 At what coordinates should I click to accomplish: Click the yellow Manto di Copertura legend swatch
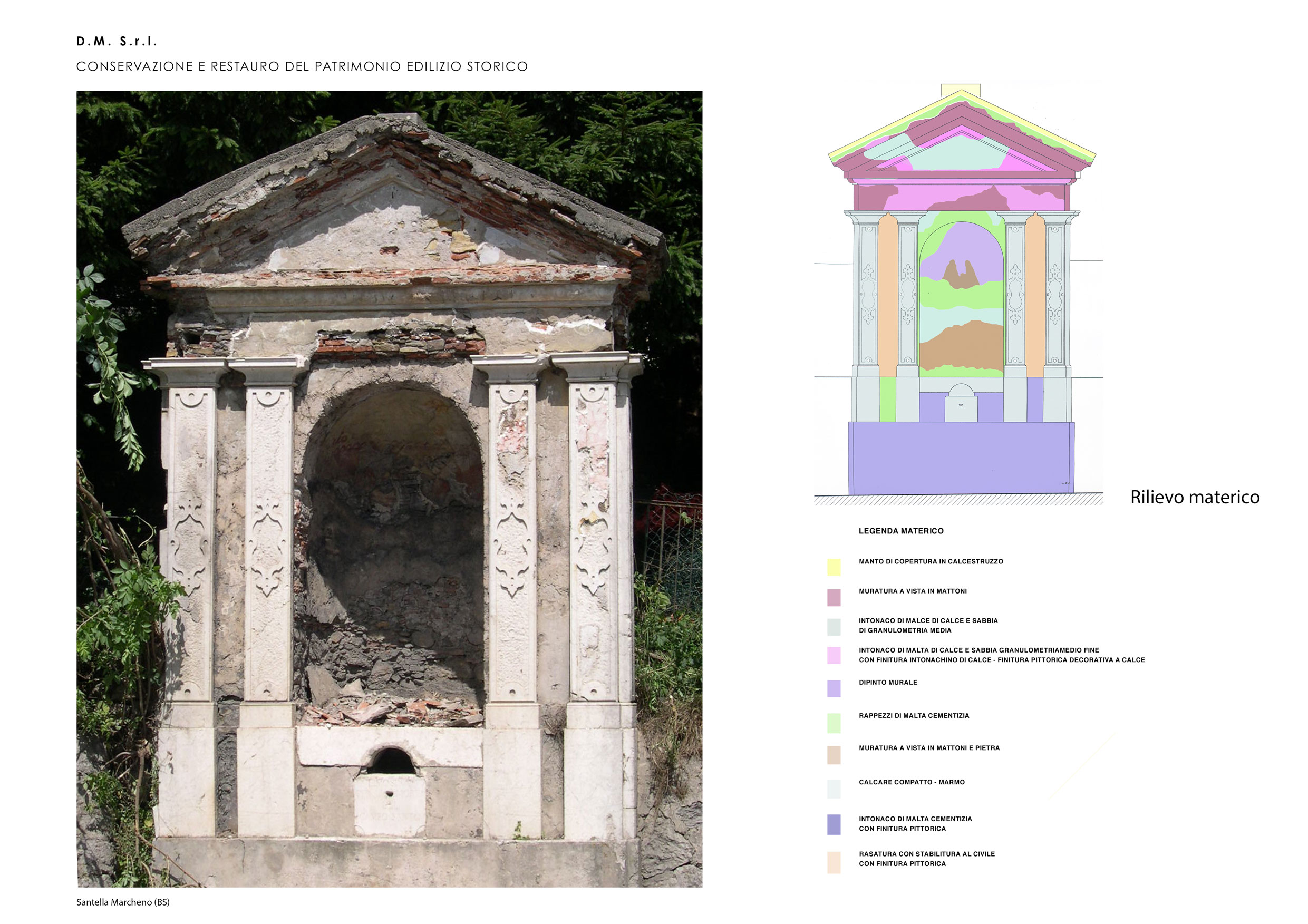click(834, 567)
